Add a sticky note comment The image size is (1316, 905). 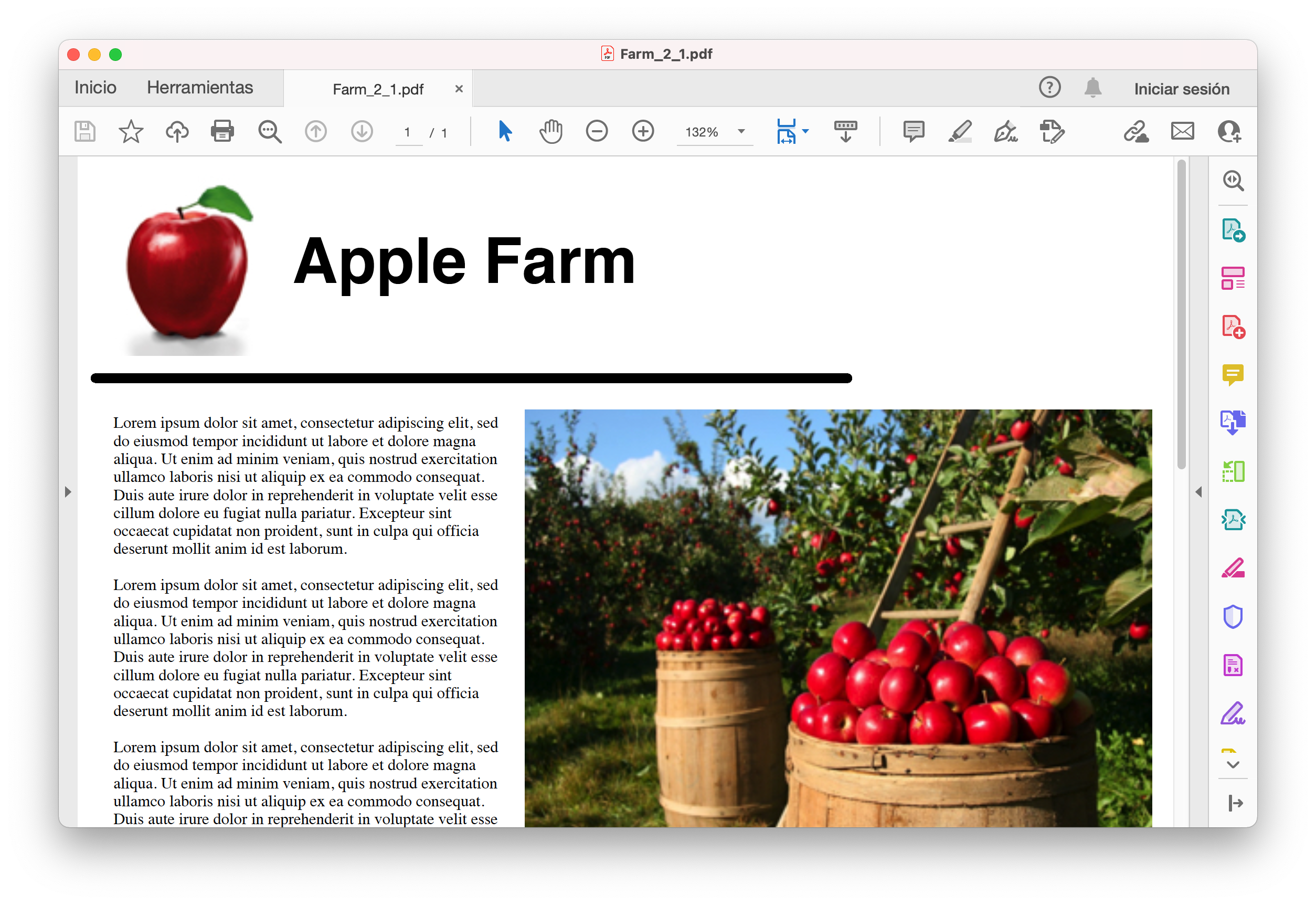(914, 132)
